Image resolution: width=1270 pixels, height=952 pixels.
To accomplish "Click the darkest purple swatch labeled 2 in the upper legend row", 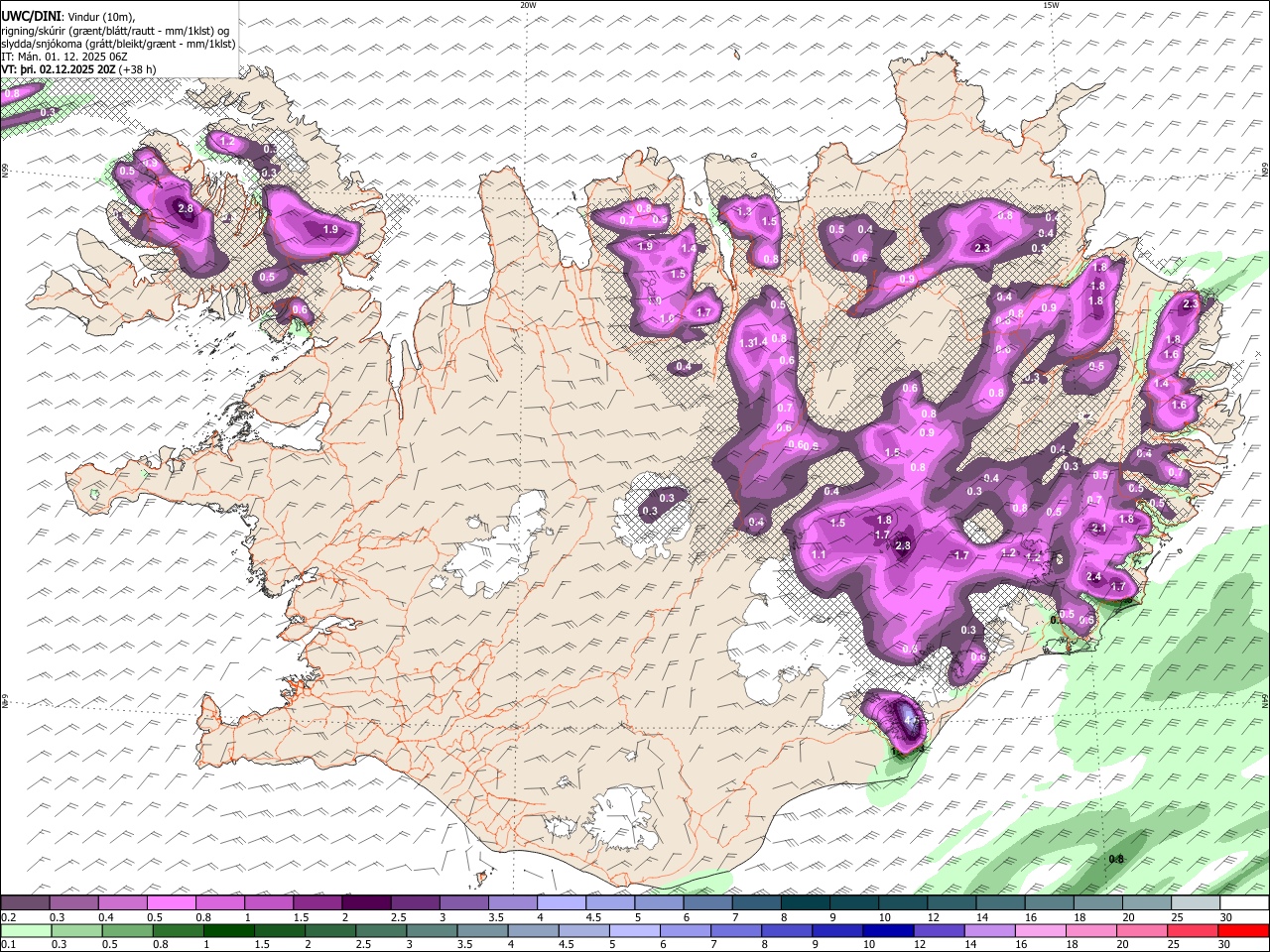I will (365, 903).
